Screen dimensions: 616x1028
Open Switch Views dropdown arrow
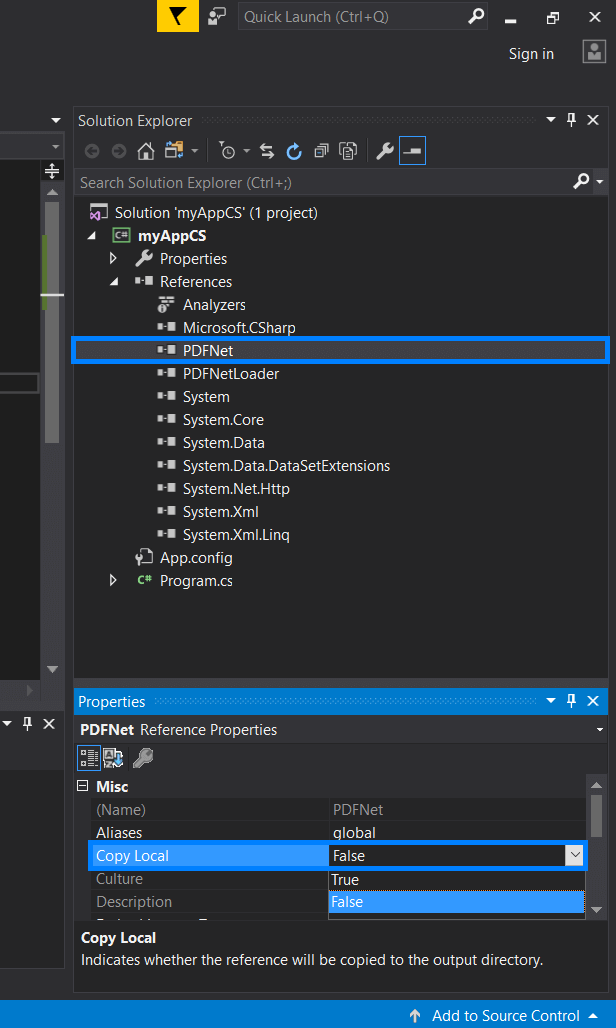195,152
